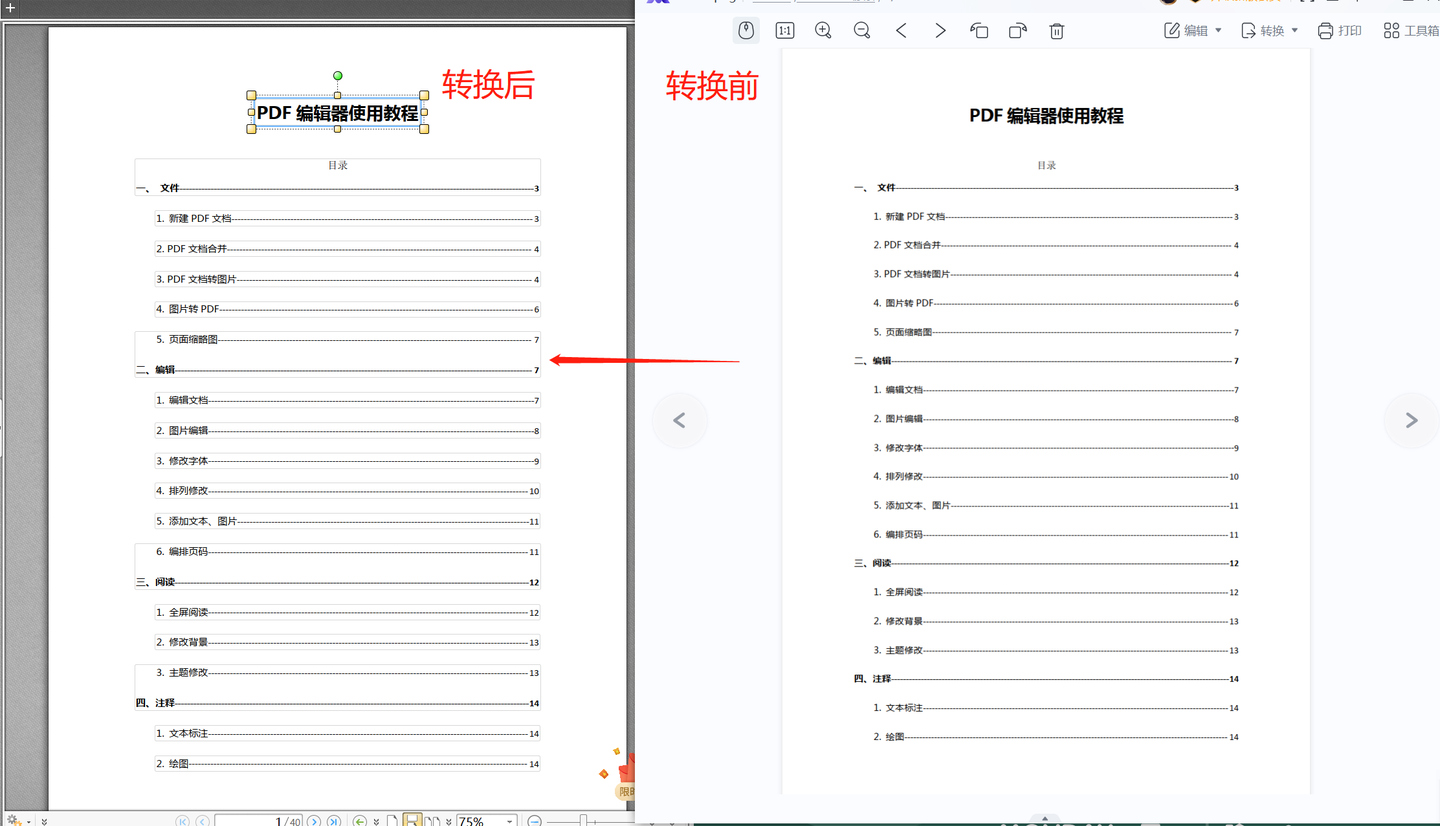Click the 打印 print button
The image size is (1440, 826).
point(1339,31)
